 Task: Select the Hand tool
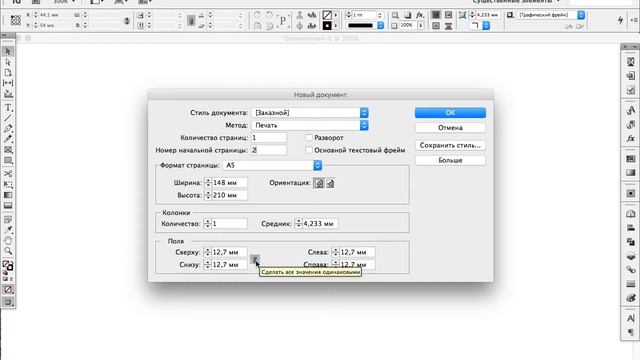8,240
